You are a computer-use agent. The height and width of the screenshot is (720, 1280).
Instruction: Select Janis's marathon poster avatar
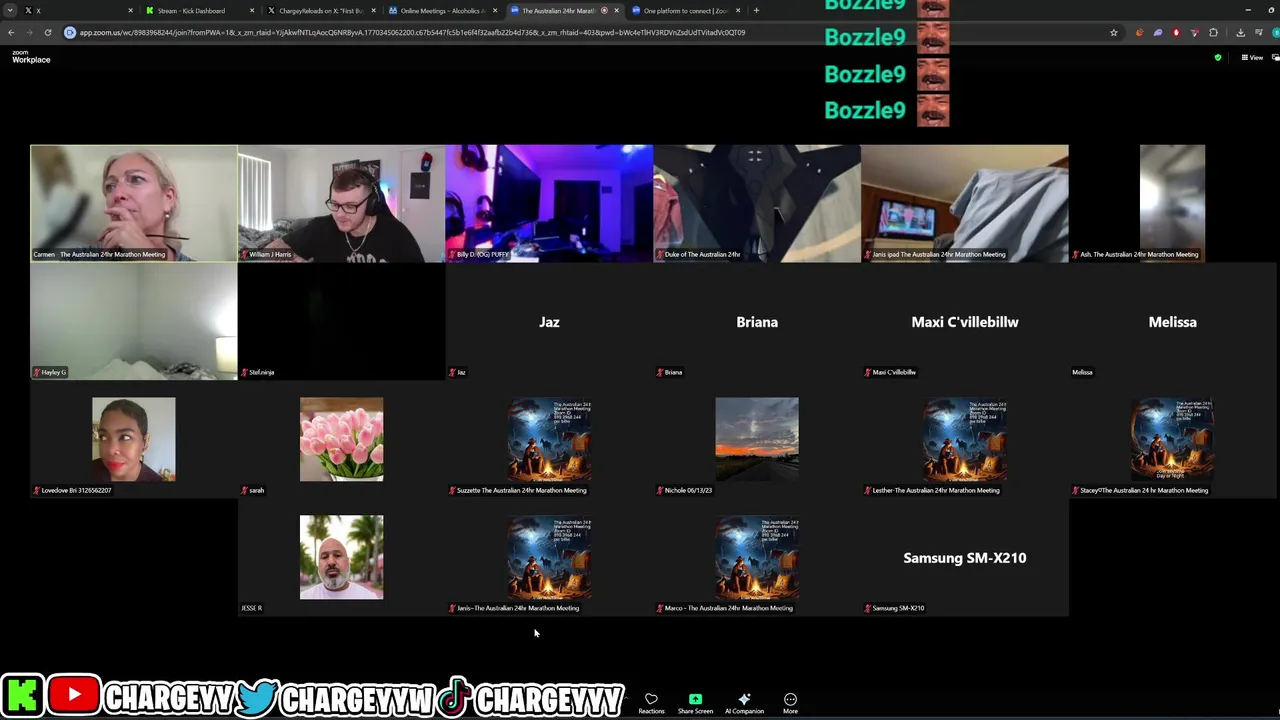point(549,557)
